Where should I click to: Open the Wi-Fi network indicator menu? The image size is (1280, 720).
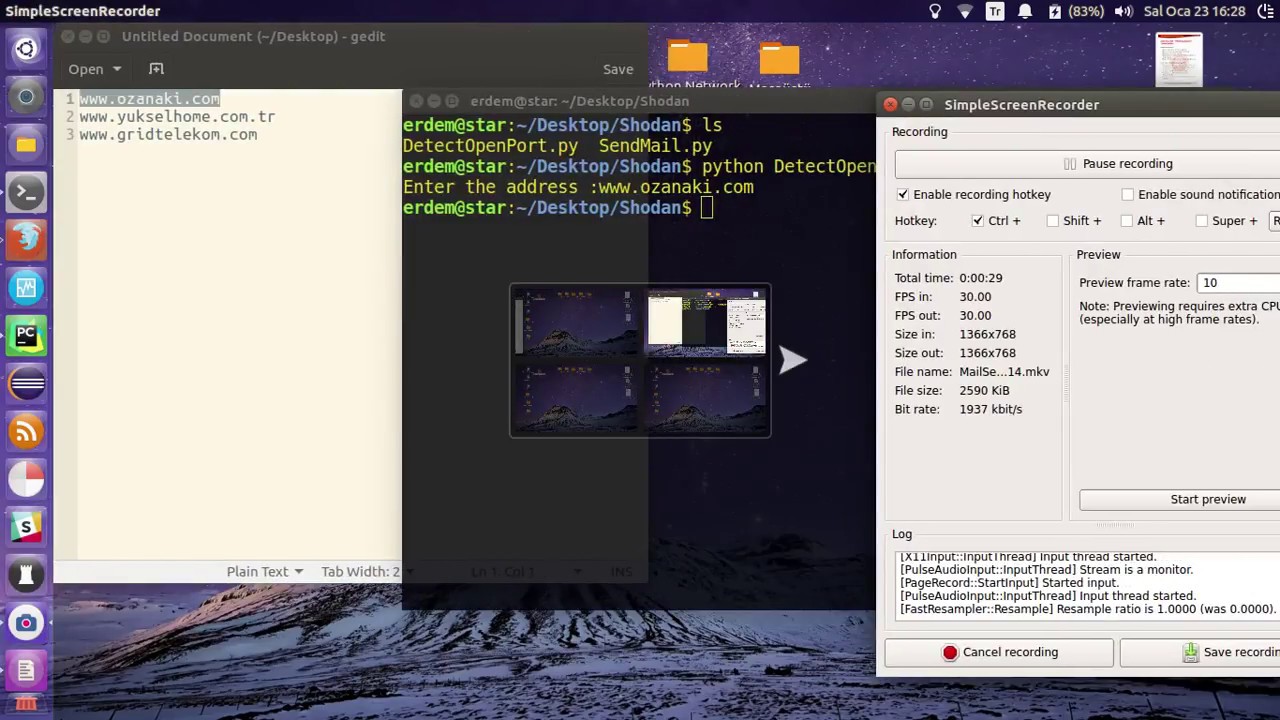965,11
